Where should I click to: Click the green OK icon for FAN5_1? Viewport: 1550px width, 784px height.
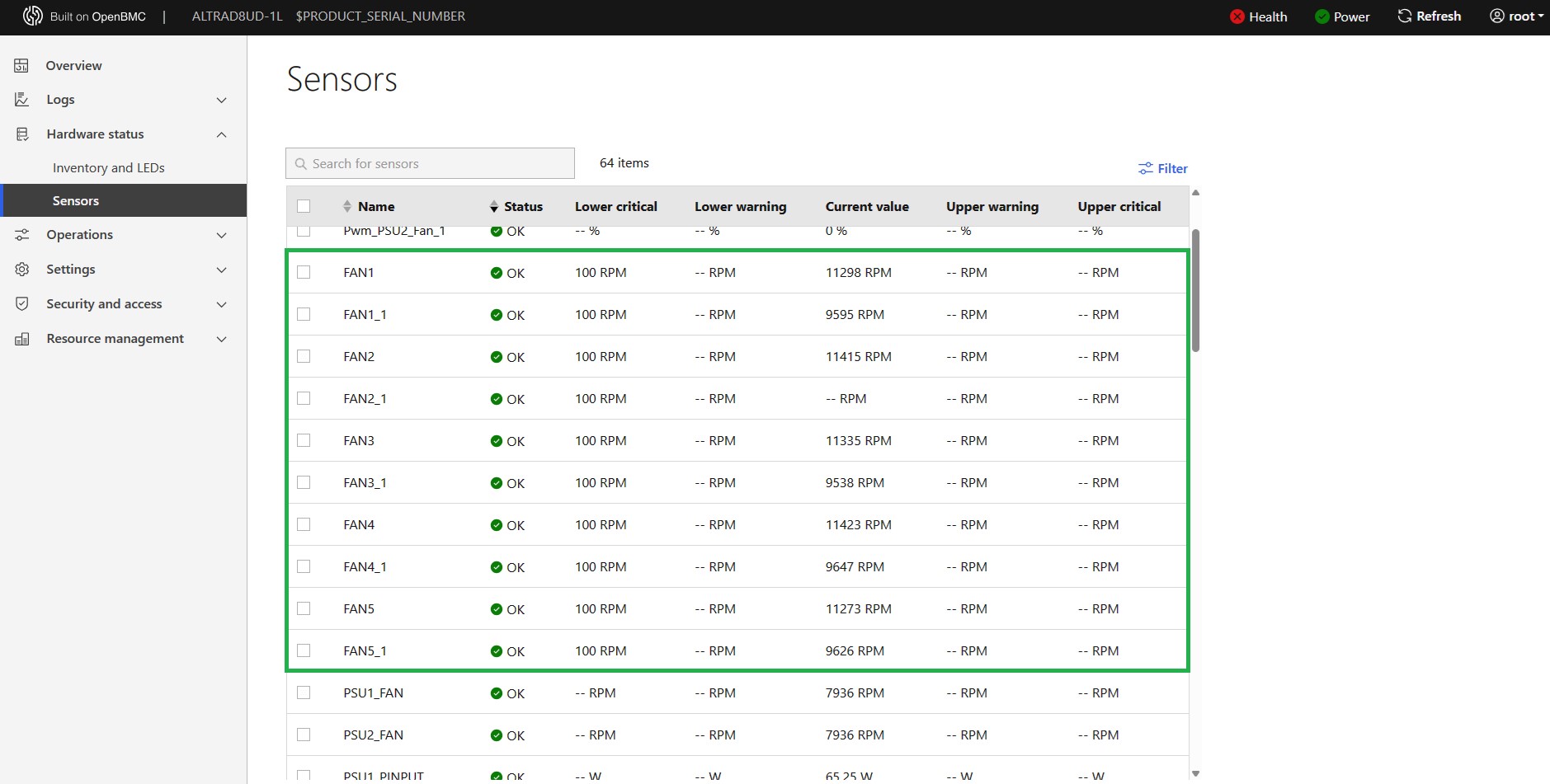(x=497, y=651)
